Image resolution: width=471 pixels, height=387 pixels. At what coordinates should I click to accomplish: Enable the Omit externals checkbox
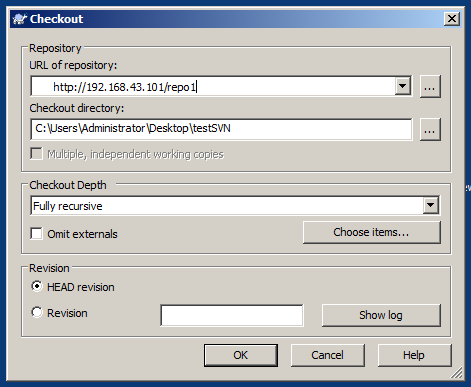36,233
